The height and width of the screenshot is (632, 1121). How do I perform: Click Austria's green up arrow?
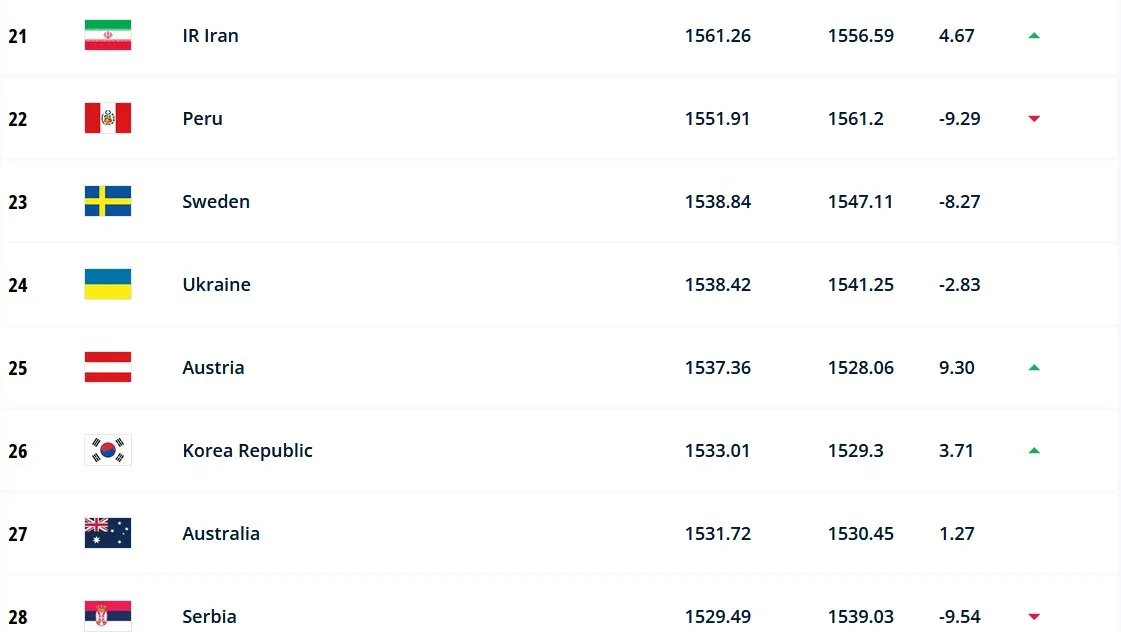[1034, 368]
